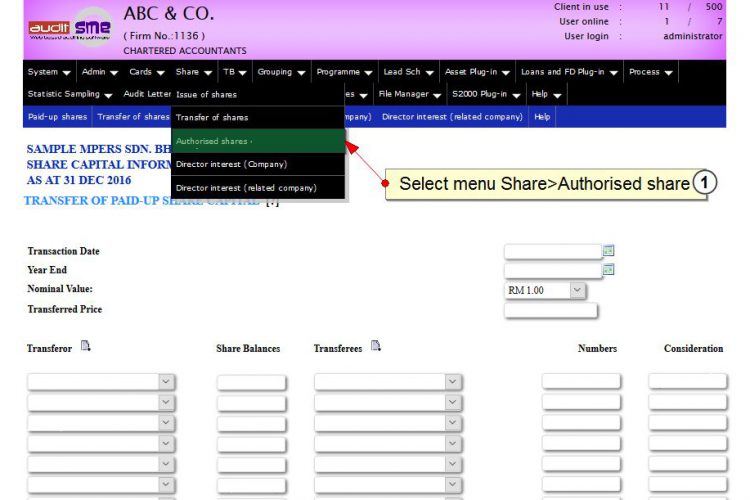750x500 pixels.
Task: Click the first Share Balances field
Action: (x=252, y=382)
